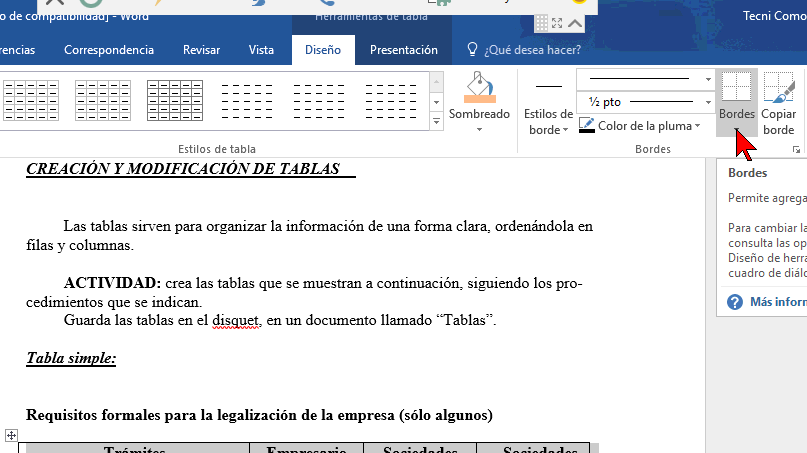Click the grid icon in the overlay toolbar

(x=541, y=23)
